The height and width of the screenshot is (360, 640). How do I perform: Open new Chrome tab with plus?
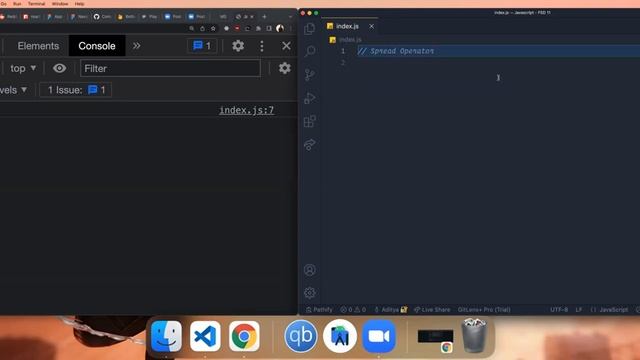tap(264, 17)
